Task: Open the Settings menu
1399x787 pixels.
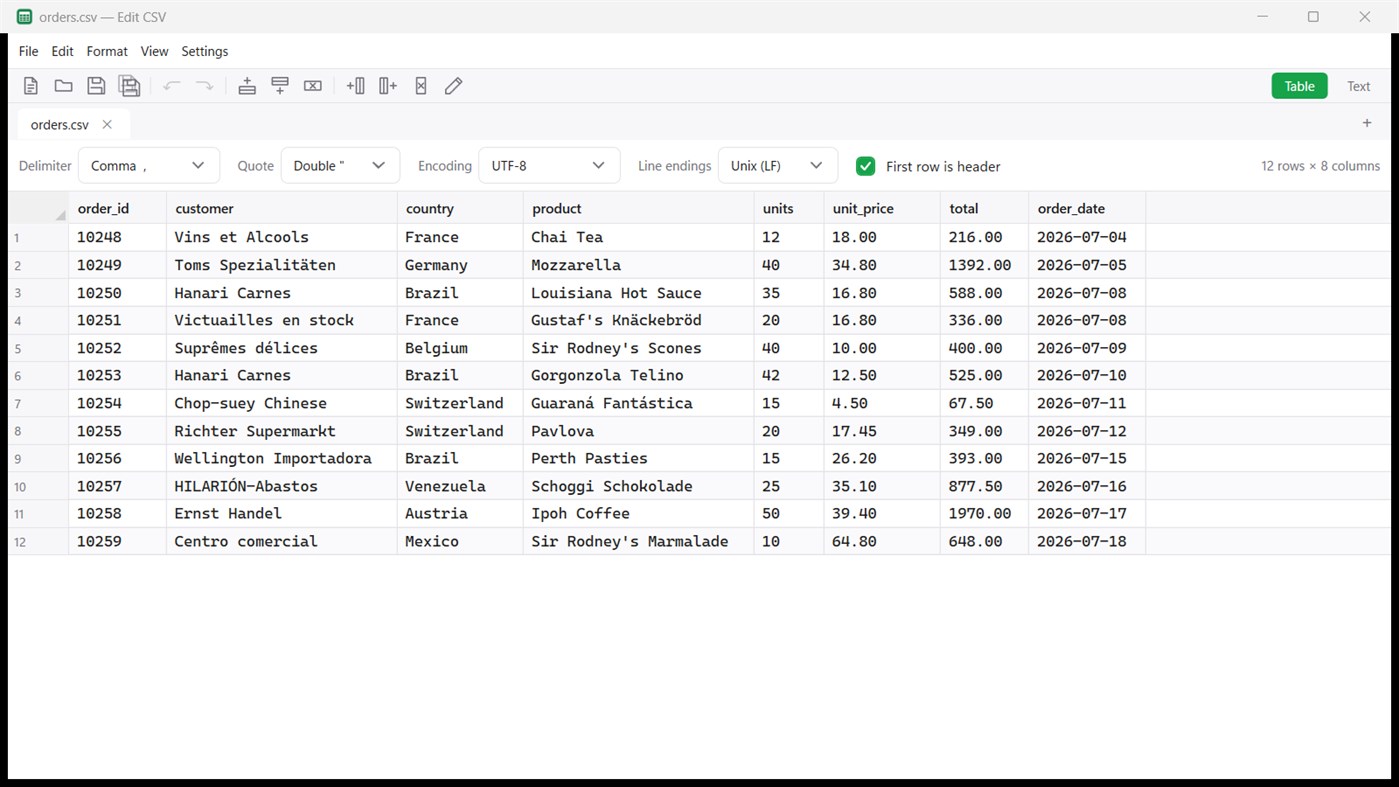Action: 204,51
